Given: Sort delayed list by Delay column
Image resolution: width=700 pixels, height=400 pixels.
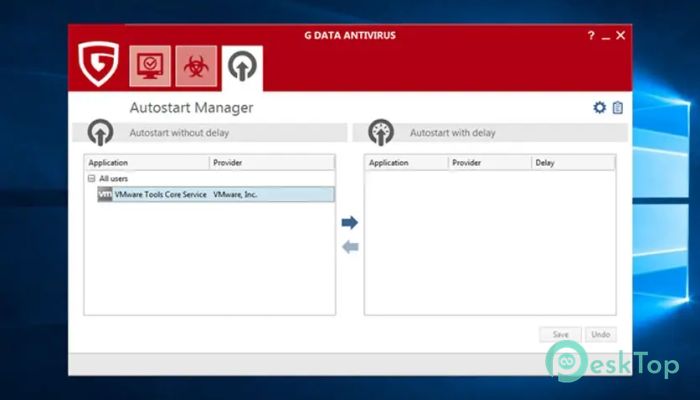Looking at the screenshot, I should (x=573, y=162).
